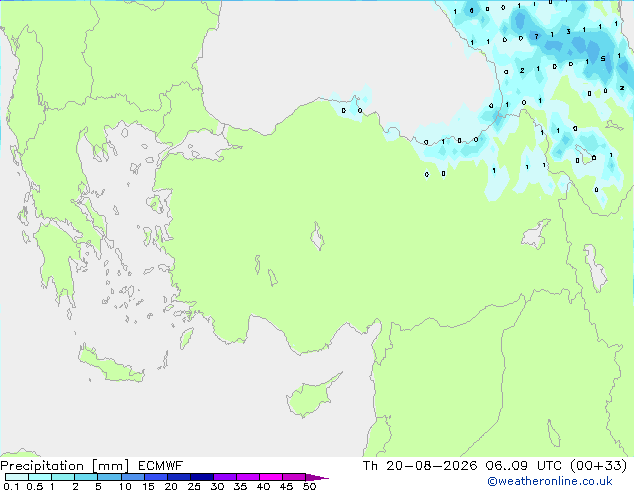Image resolution: width=634 pixels, height=490 pixels.
Task: Pick the 15–20 mm legend swatch
Action: (155, 477)
